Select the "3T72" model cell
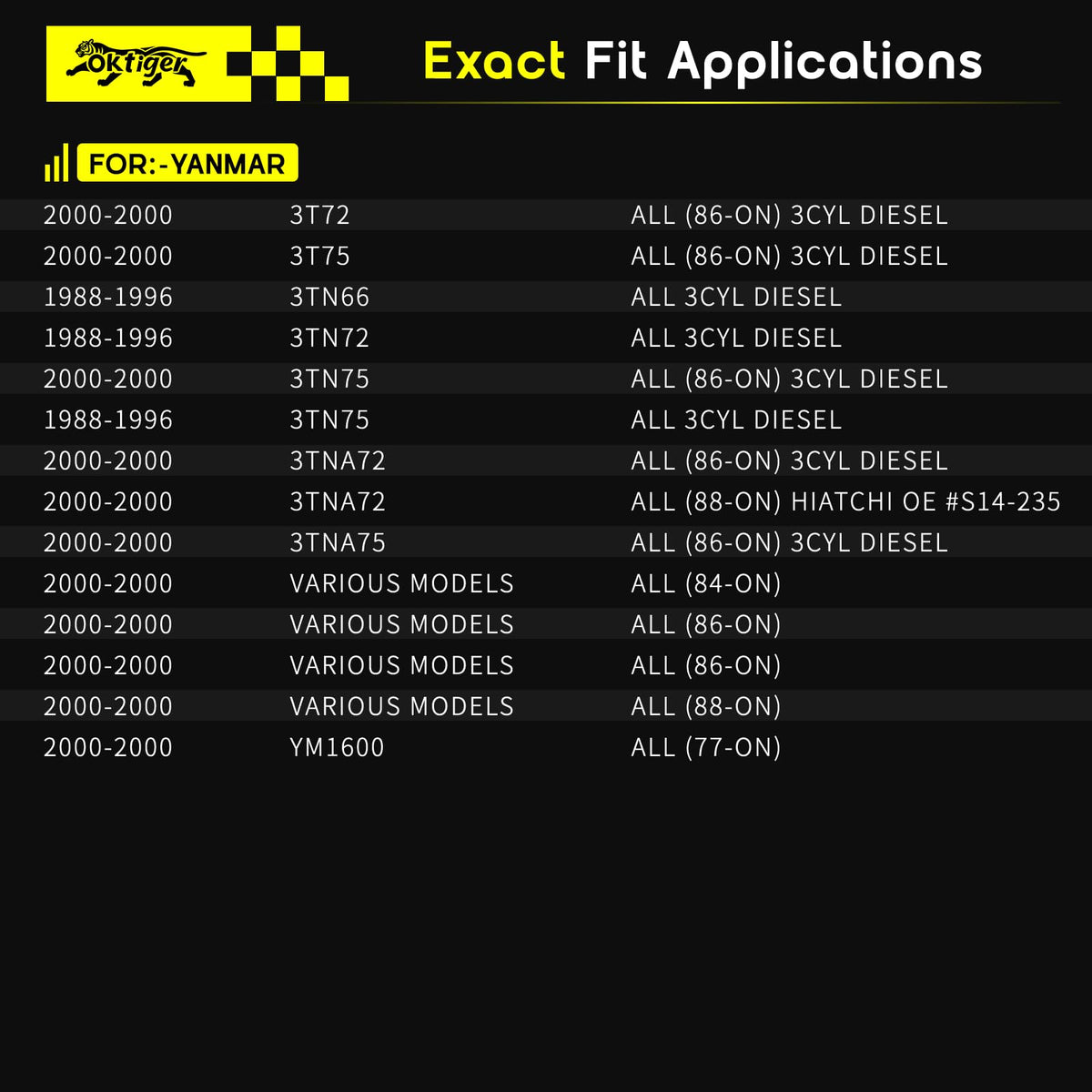The height and width of the screenshot is (1092, 1092). tap(319, 215)
